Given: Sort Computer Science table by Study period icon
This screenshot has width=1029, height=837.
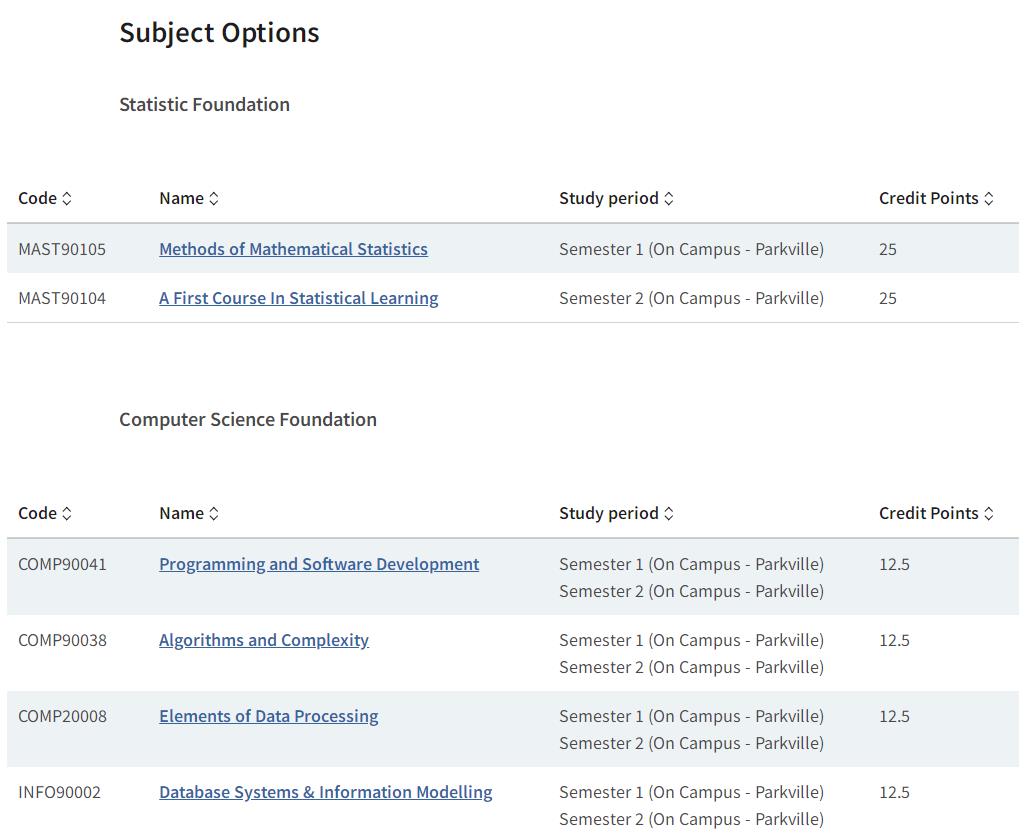Looking at the screenshot, I should coord(669,513).
